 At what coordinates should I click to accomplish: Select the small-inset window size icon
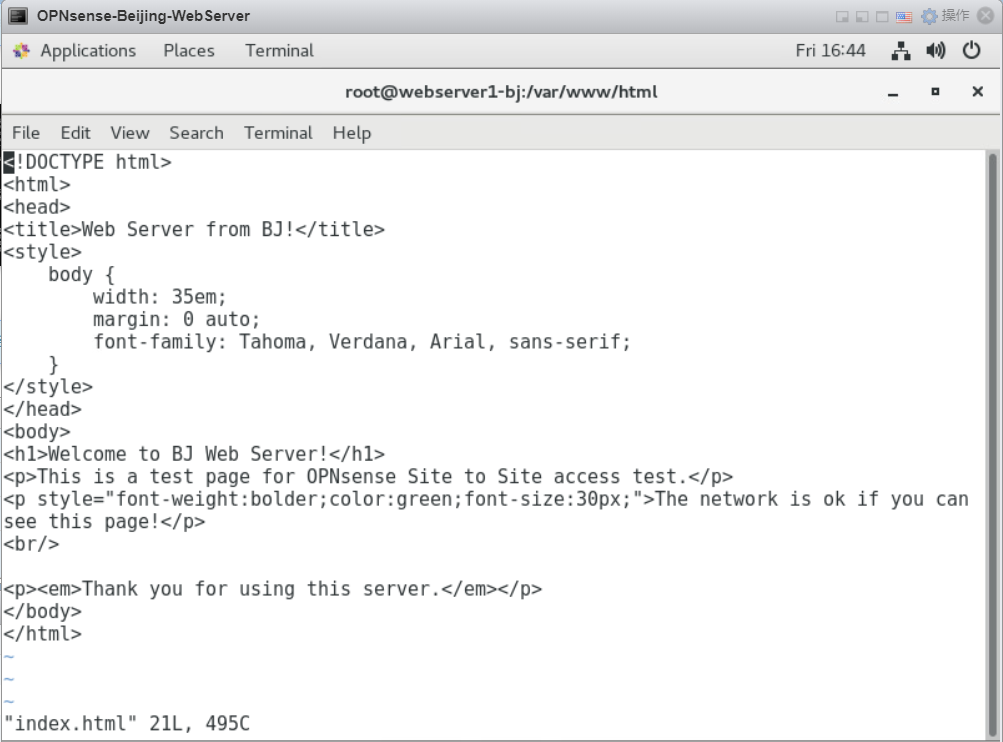pyautogui.click(x=842, y=17)
